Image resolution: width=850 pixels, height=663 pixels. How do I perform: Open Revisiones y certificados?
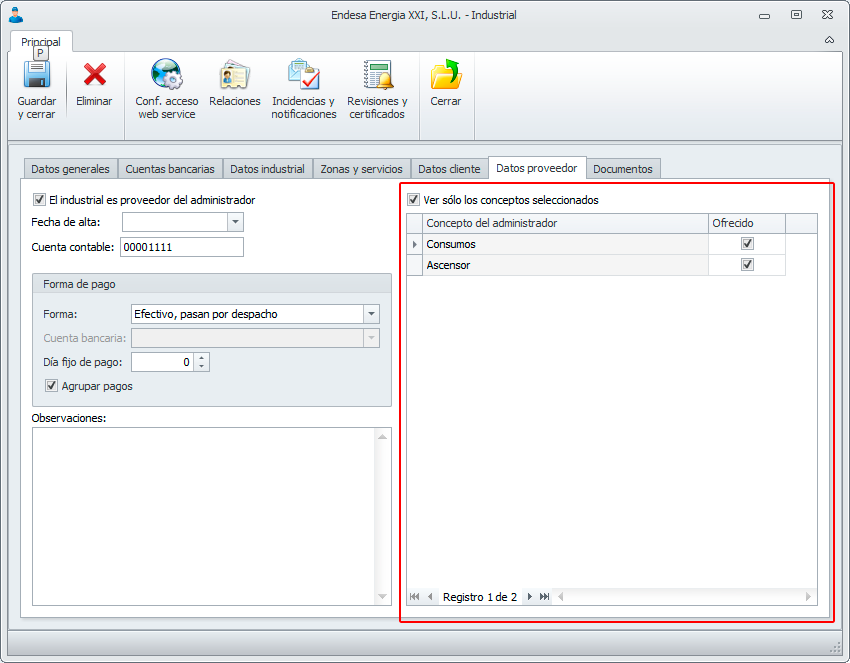[377, 76]
